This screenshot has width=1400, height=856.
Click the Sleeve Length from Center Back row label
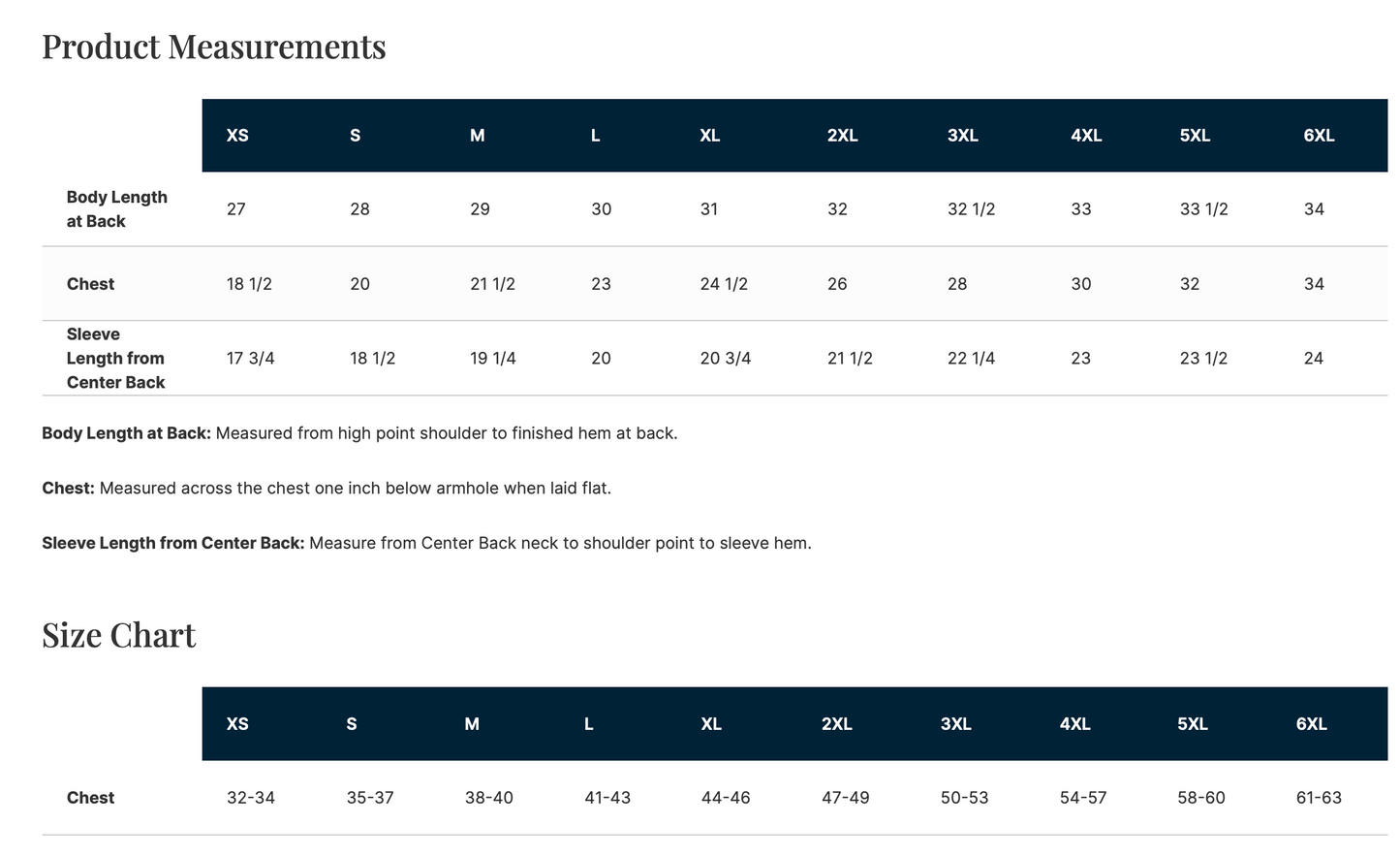pos(115,359)
